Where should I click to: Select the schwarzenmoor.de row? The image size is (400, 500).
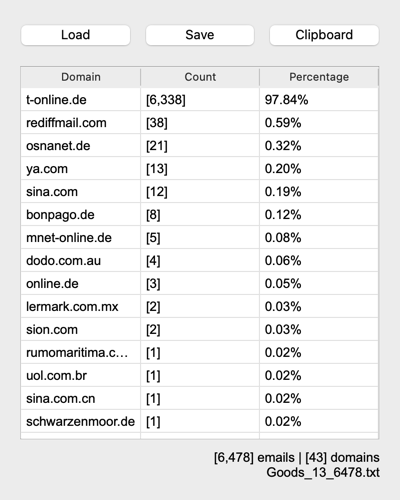click(x=200, y=422)
